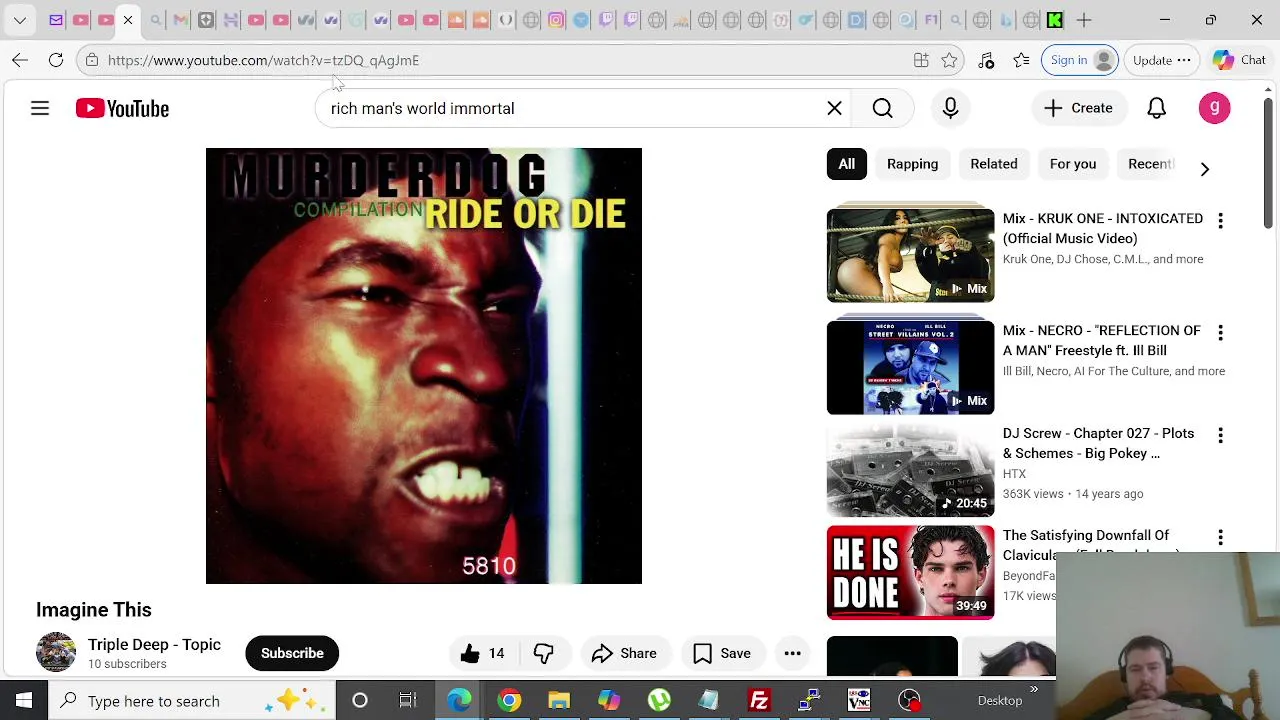Open the browser Favorites star-list icon
1280x720 pixels.
[x=1021, y=60]
